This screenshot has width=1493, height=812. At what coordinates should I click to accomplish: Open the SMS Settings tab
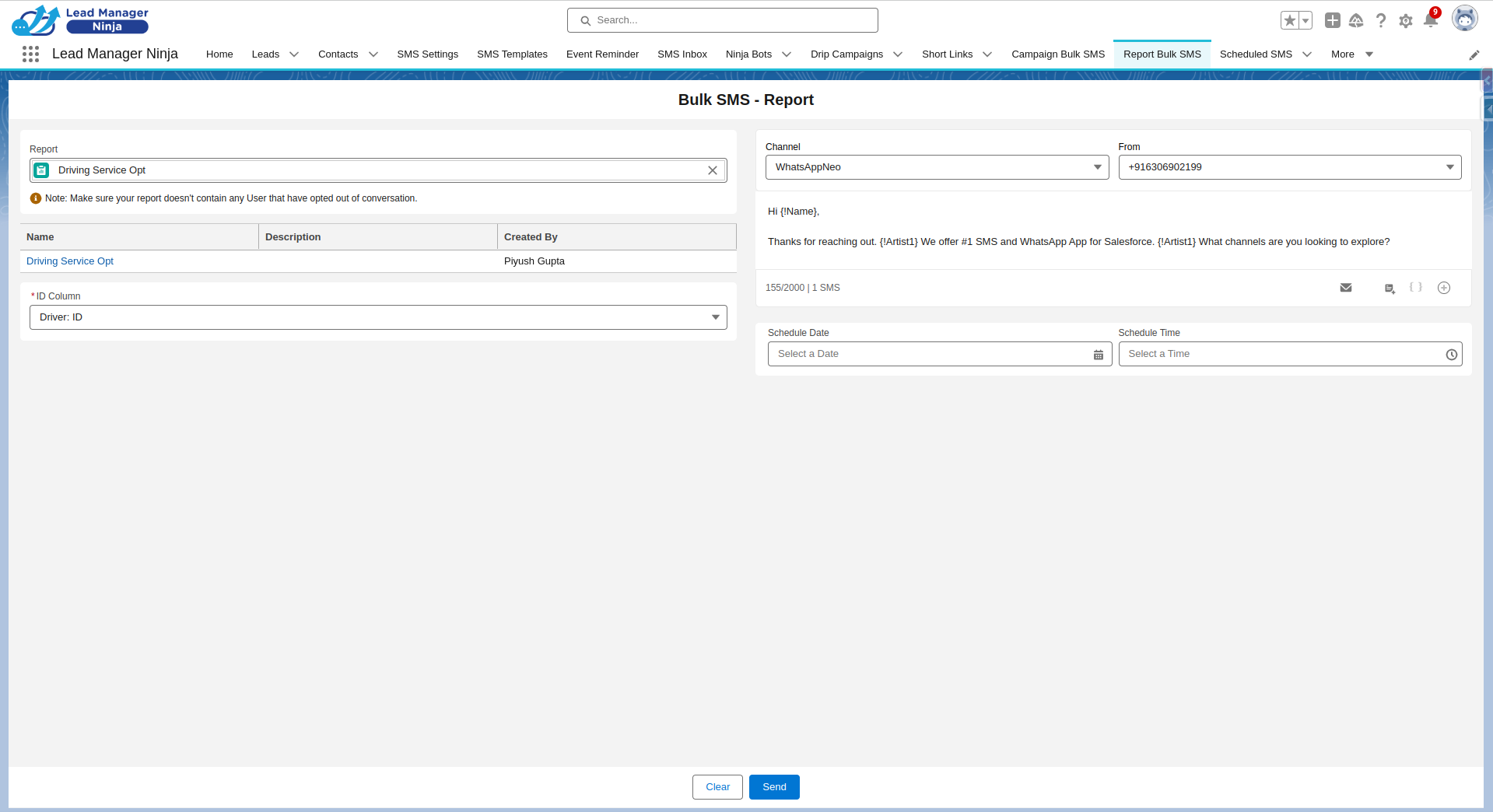tap(428, 54)
